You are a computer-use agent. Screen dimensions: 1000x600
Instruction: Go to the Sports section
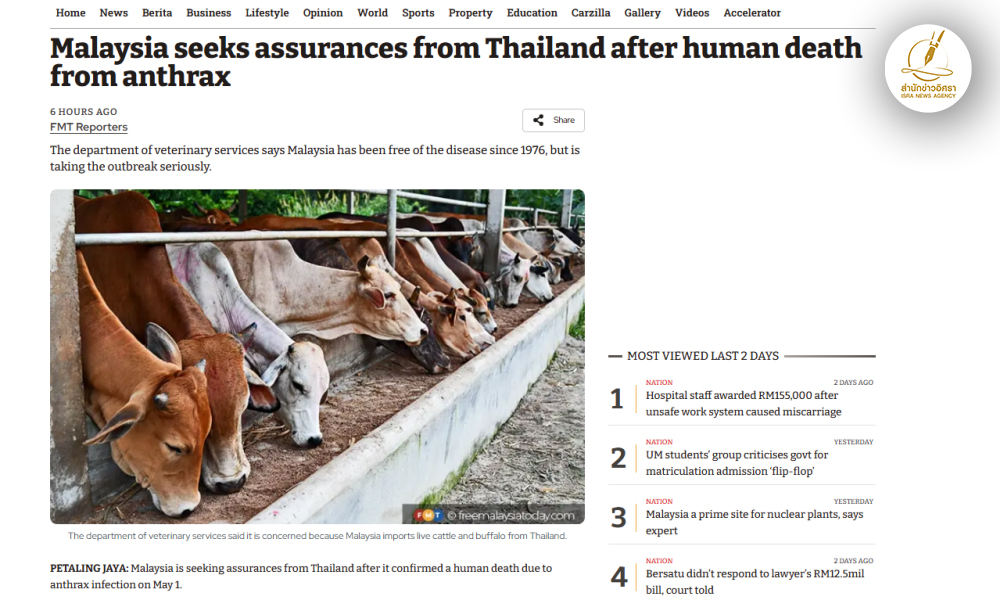point(418,13)
